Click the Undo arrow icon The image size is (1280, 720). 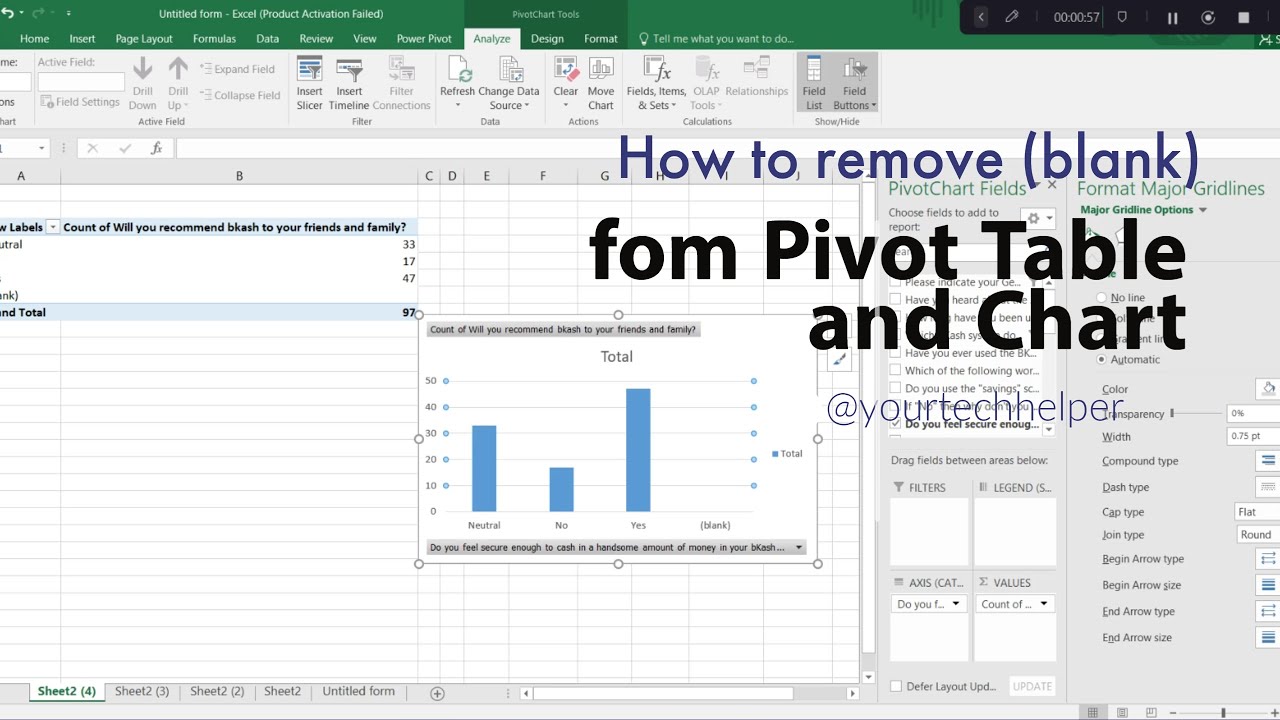tap(8, 14)
